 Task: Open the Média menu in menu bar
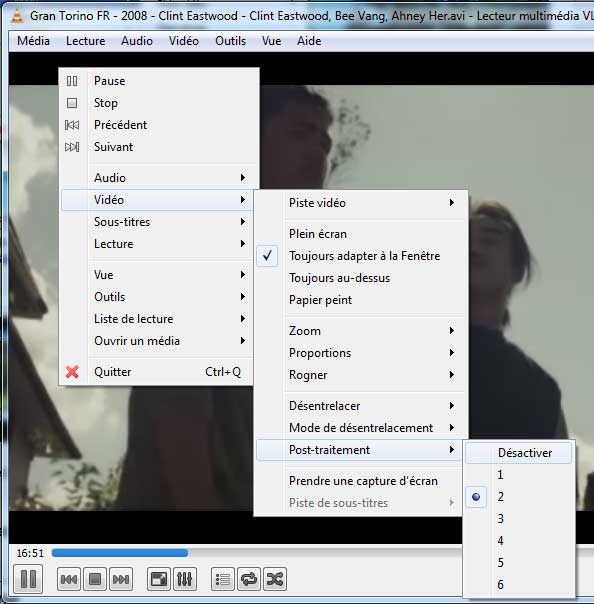[34, 41]
